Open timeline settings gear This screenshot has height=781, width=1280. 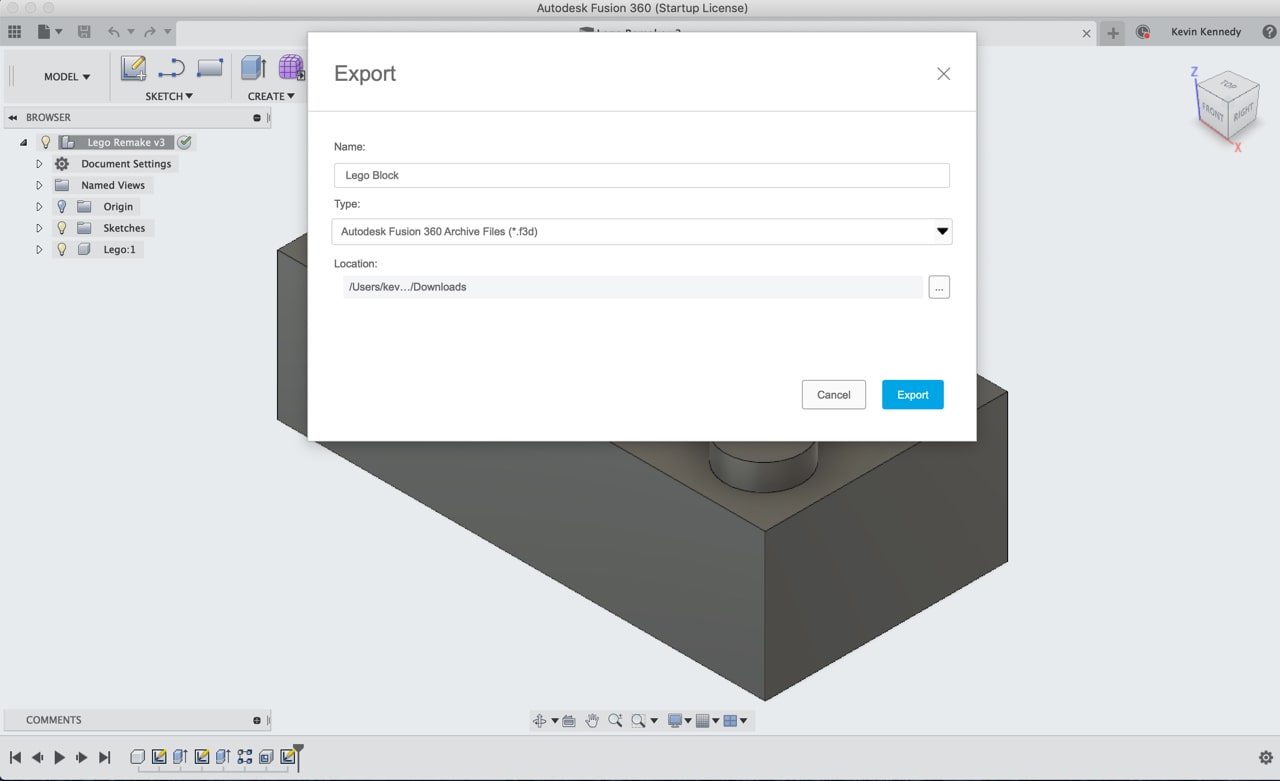(x=1265, y=757)
